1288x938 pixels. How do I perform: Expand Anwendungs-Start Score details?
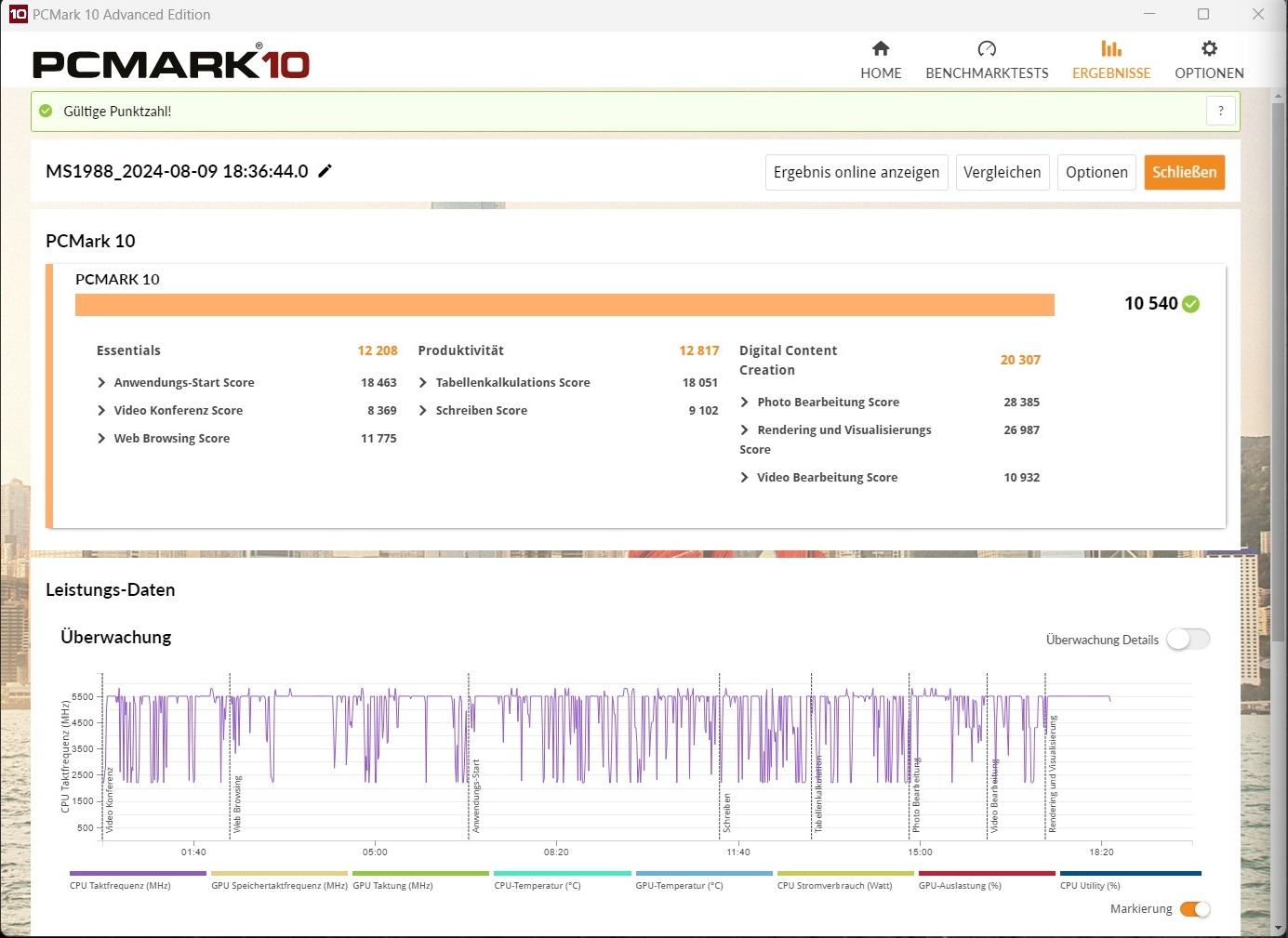(101, 382)
